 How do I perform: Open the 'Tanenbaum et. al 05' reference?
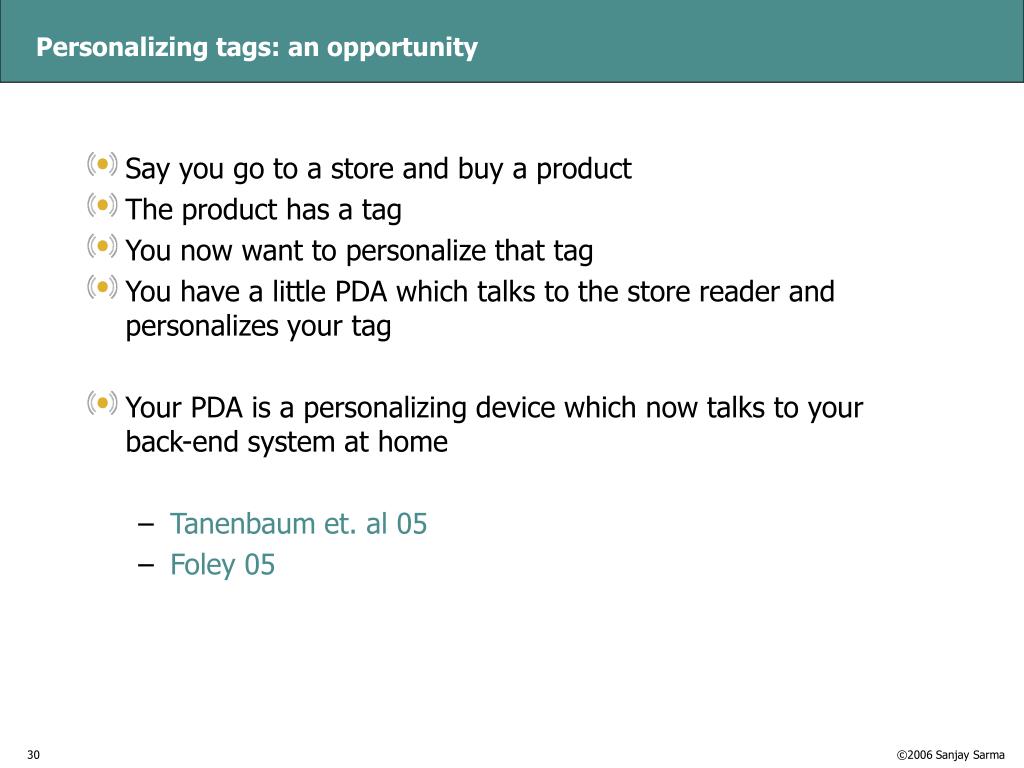[x=298, y=524]
